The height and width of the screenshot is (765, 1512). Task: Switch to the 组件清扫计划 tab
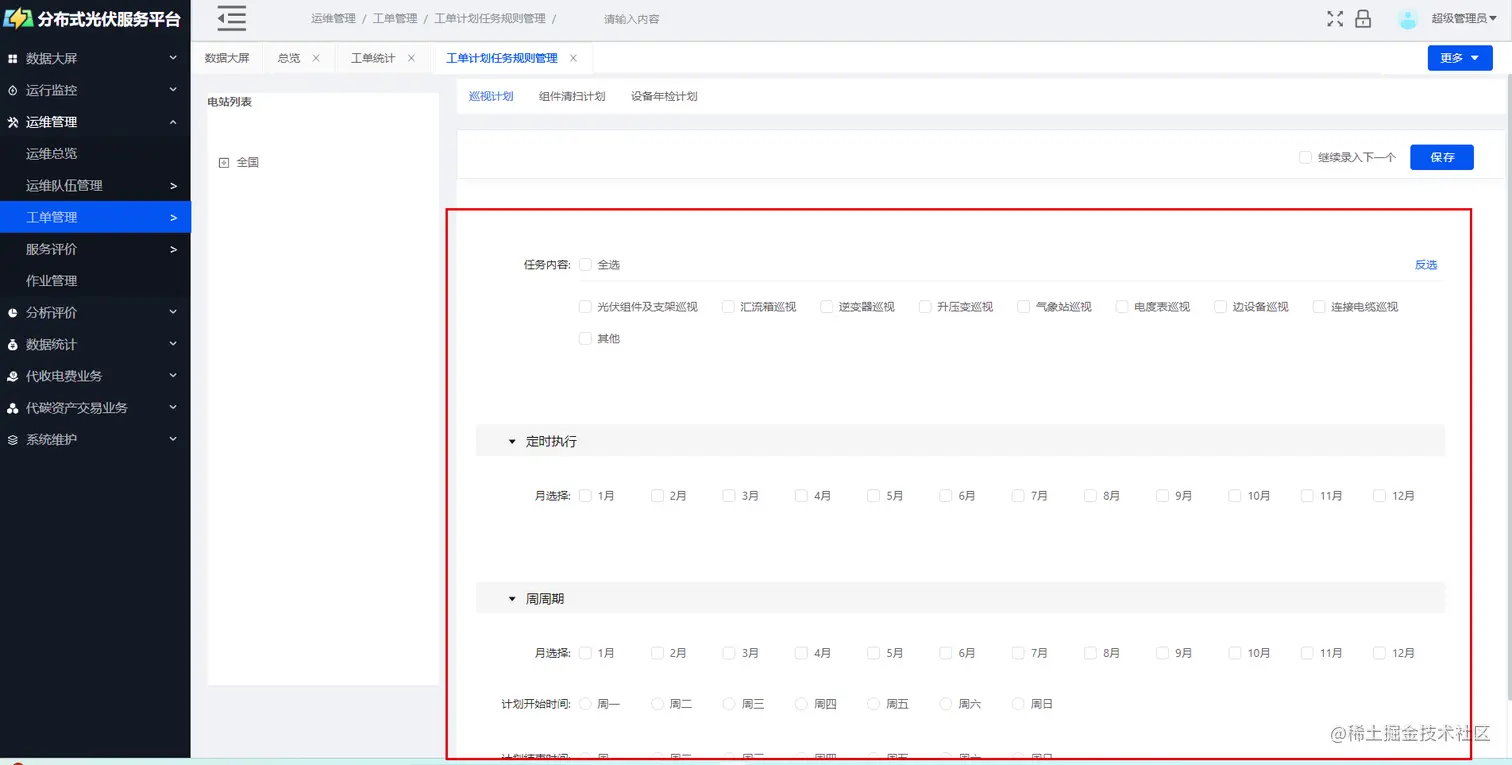[x=572, y=96]
